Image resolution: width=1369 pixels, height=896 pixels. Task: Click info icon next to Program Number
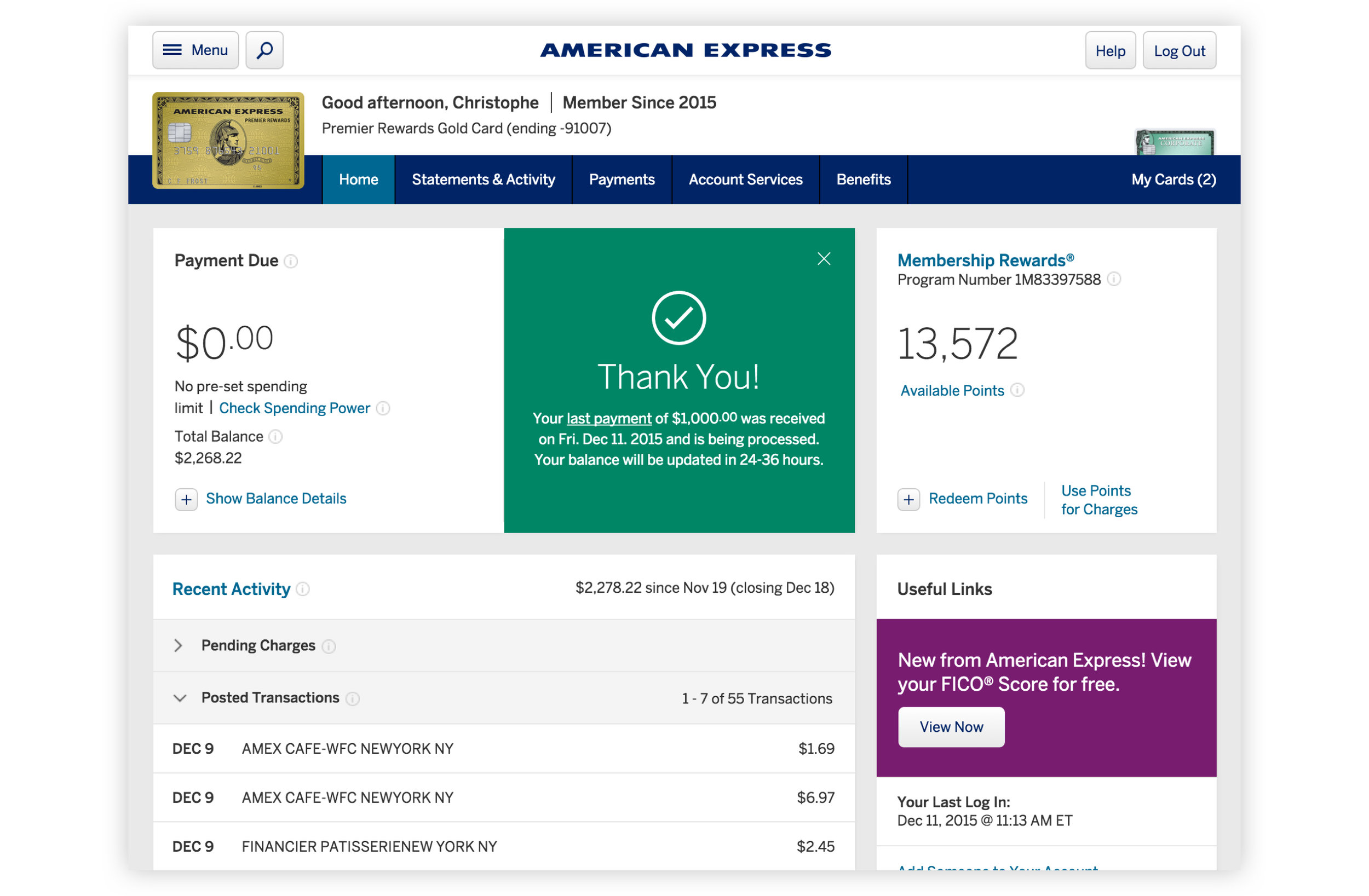pos(1114,280)
